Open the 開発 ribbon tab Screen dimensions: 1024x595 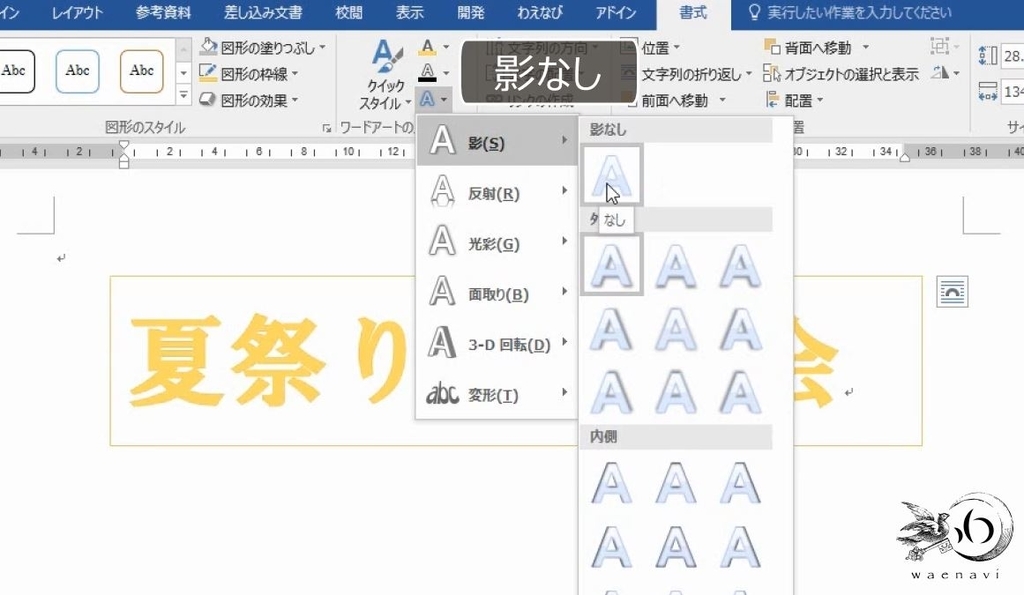click(x=470, y=12)
